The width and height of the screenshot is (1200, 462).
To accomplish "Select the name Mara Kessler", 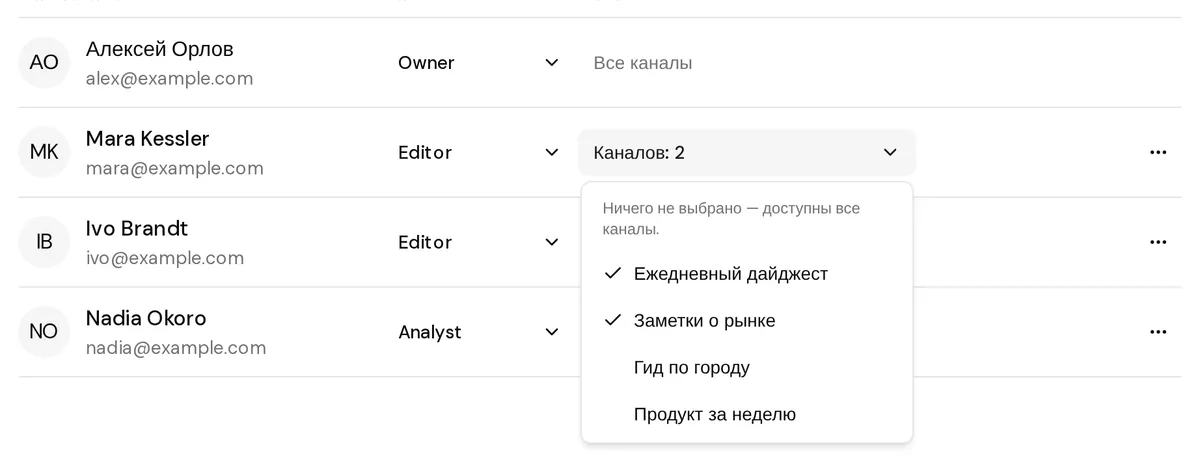I will tap(148, 139).
